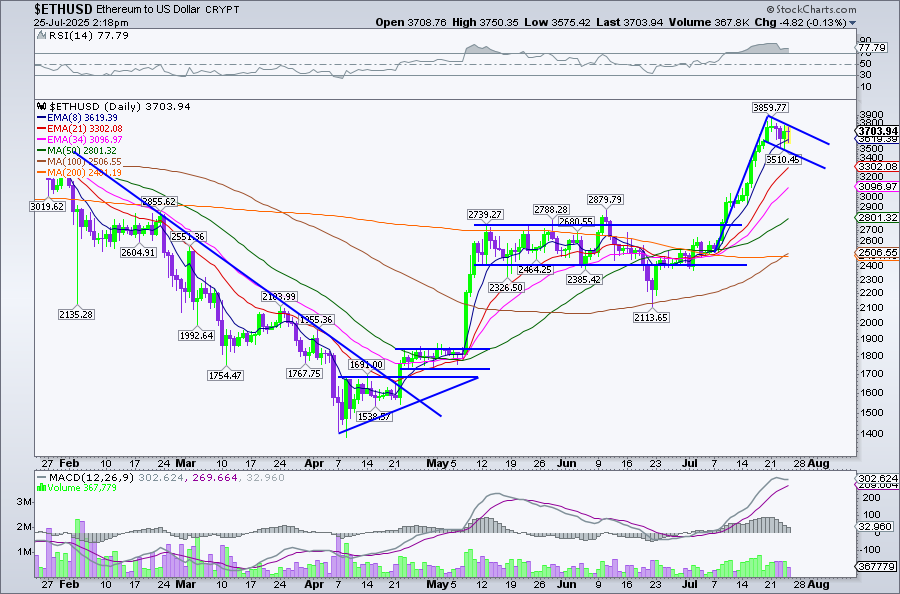
Task: Click the 'RSI(14) 77.79' legend label
Action: tap(88, 35)
